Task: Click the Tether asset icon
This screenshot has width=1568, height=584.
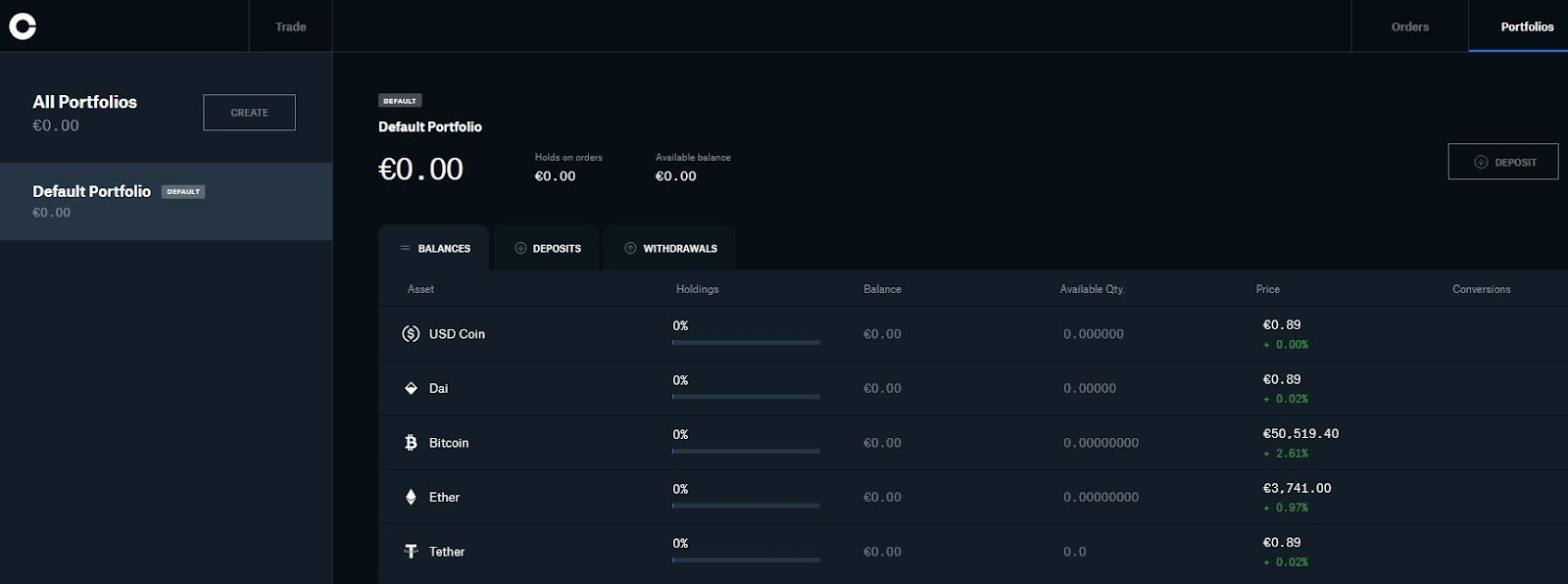Action: click(x=411, y=552)
